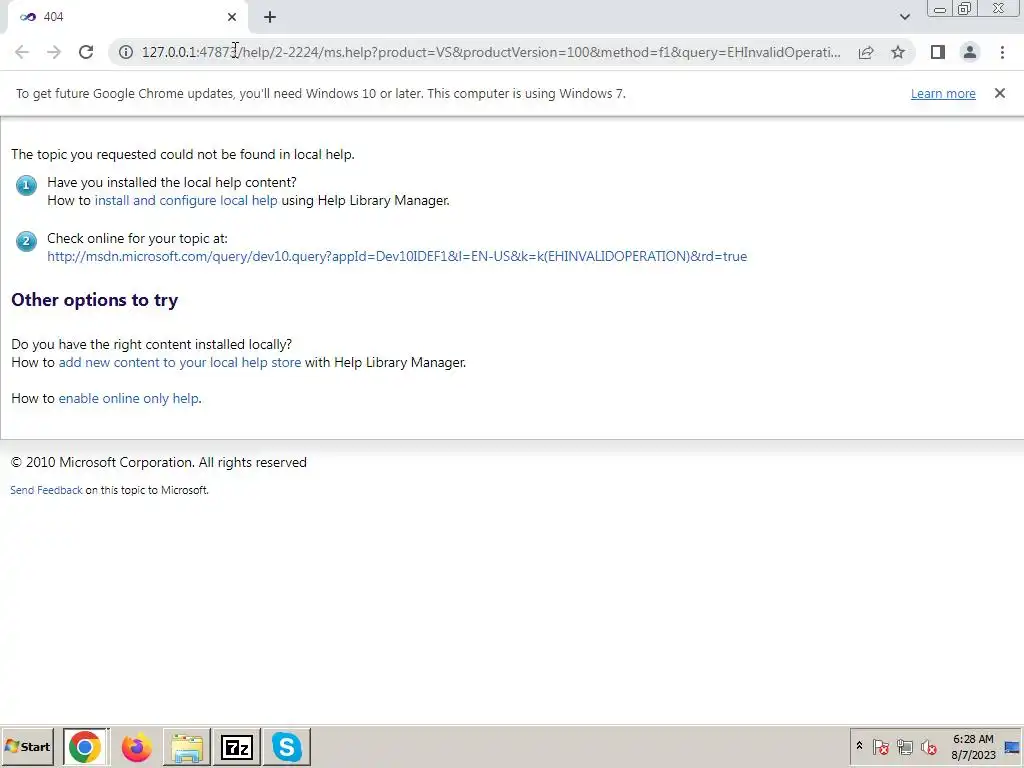Open File Explorer from the taskbar
1024x768 pixels.
[187, 747]
